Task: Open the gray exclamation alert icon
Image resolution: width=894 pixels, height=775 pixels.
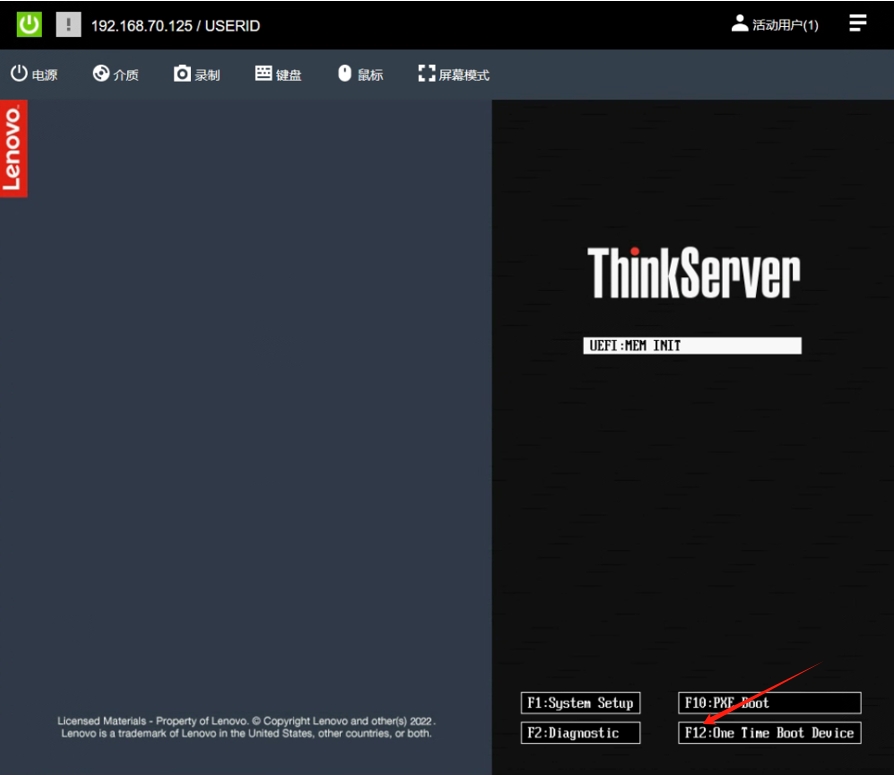Action: 68,25
